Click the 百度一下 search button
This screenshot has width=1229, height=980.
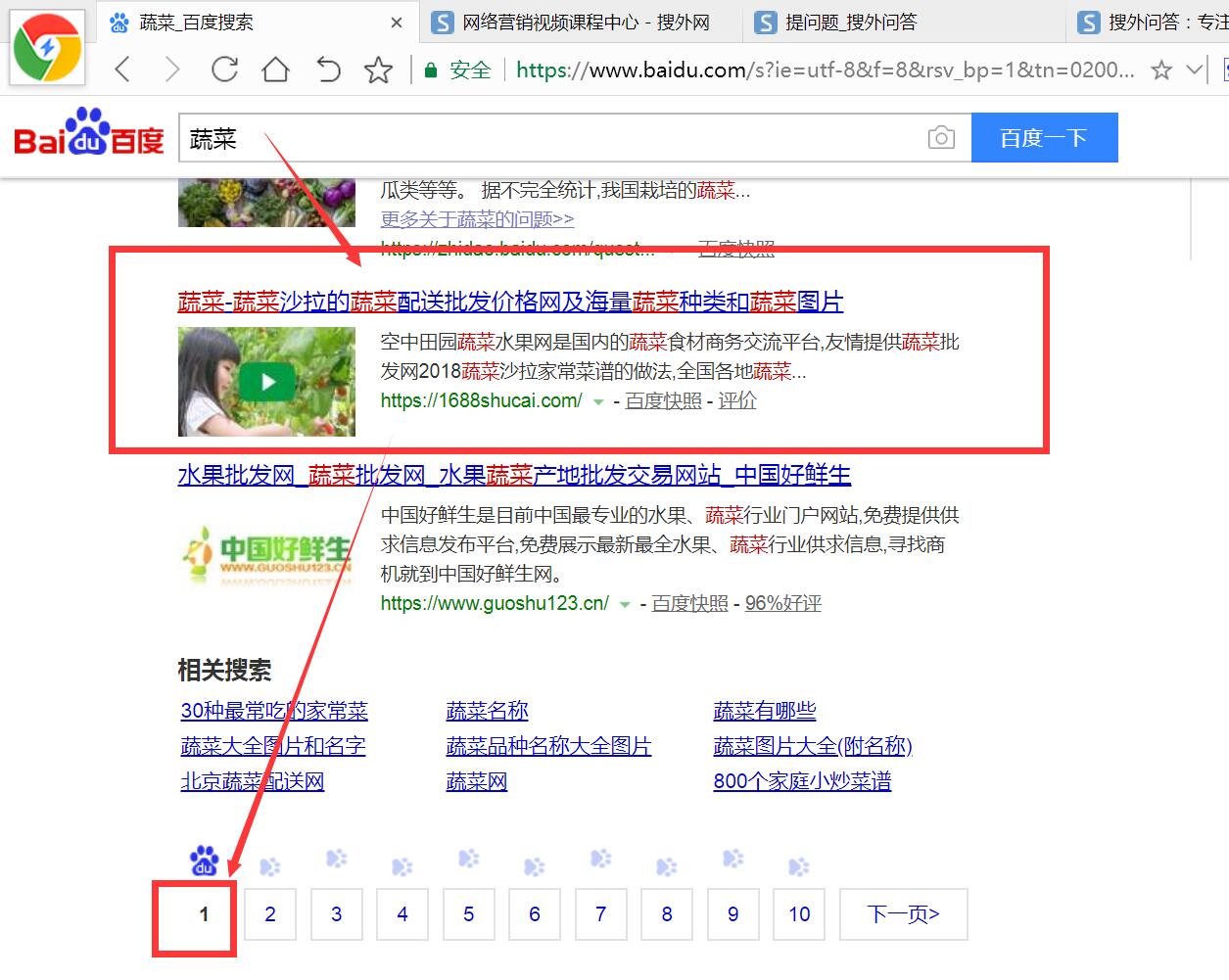pyautogui.click(x=1044, y=137)
